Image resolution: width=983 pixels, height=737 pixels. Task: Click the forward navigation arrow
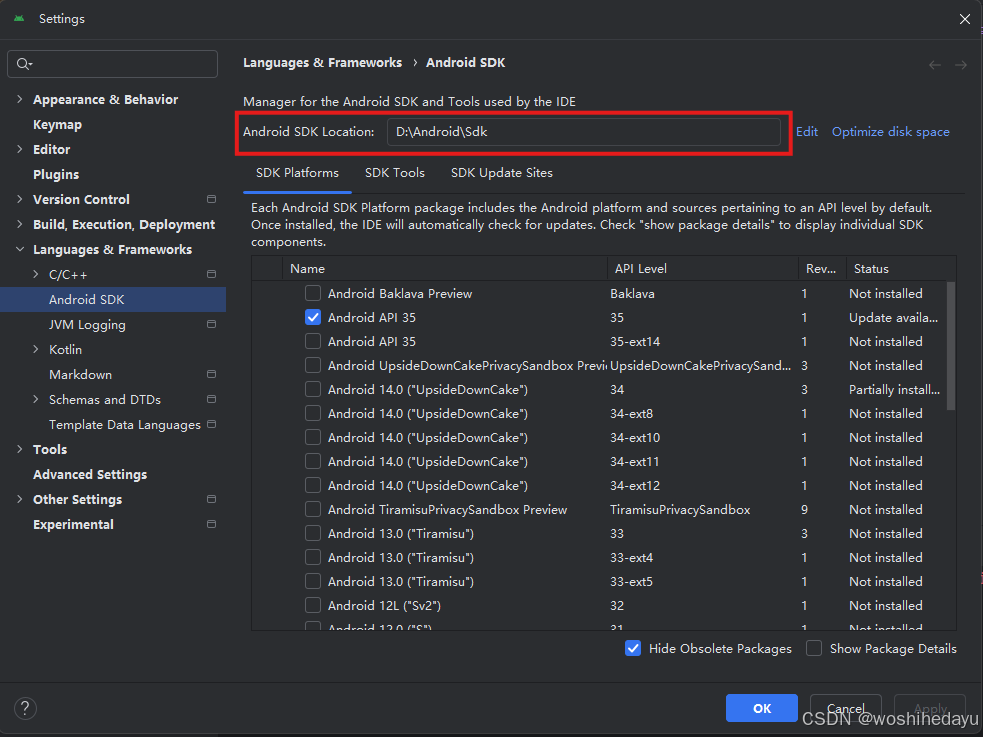click(960, 65)
